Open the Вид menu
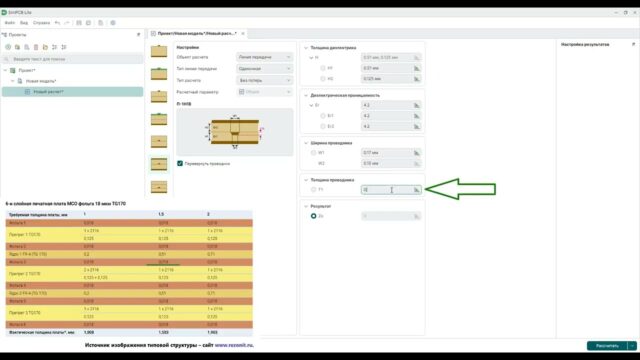The height and width of the screenshot is (360, 640). pyautogui.click(x=24, y=23)
